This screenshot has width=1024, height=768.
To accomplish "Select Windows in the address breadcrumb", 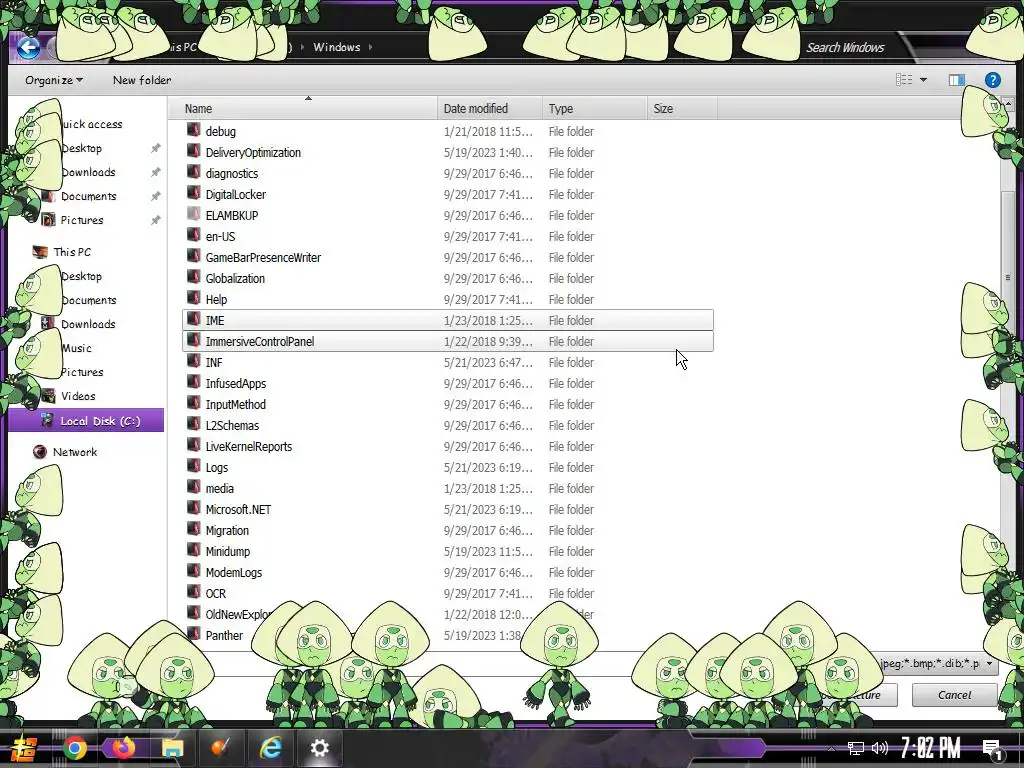I will [336, 47].
